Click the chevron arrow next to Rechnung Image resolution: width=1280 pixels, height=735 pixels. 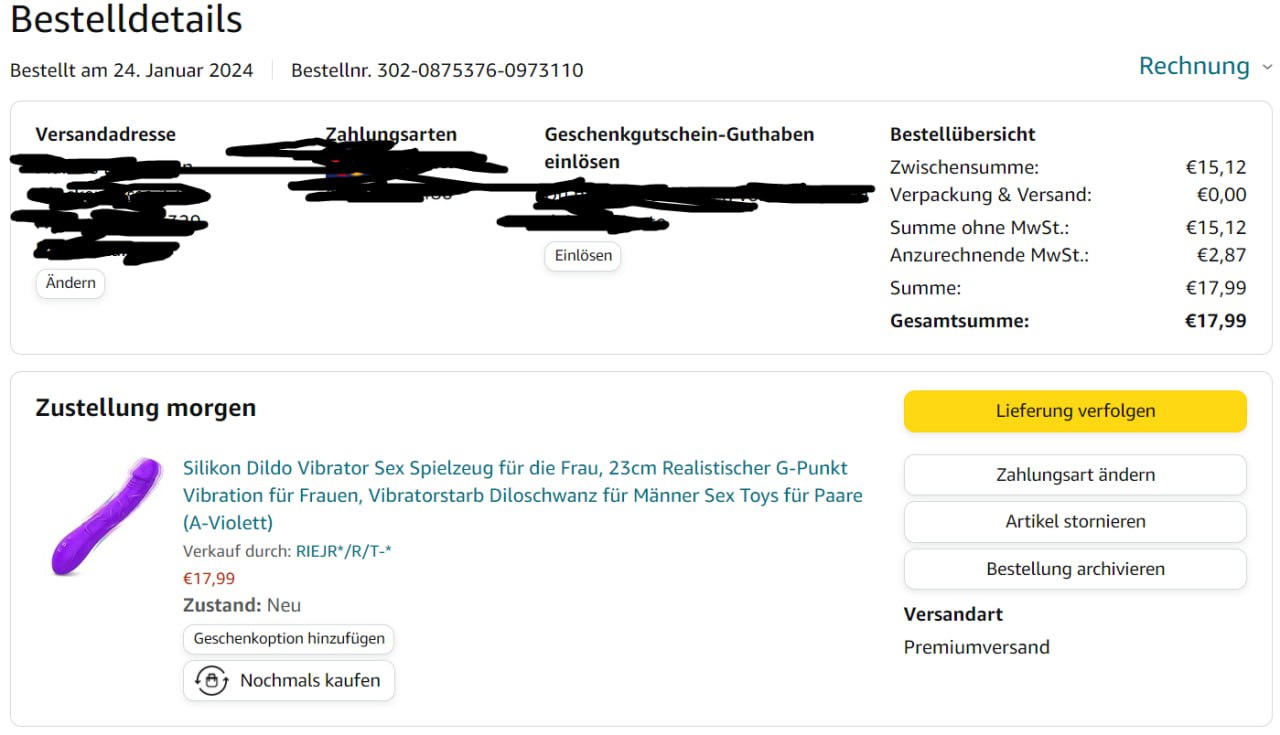(x=1267, y=68)
